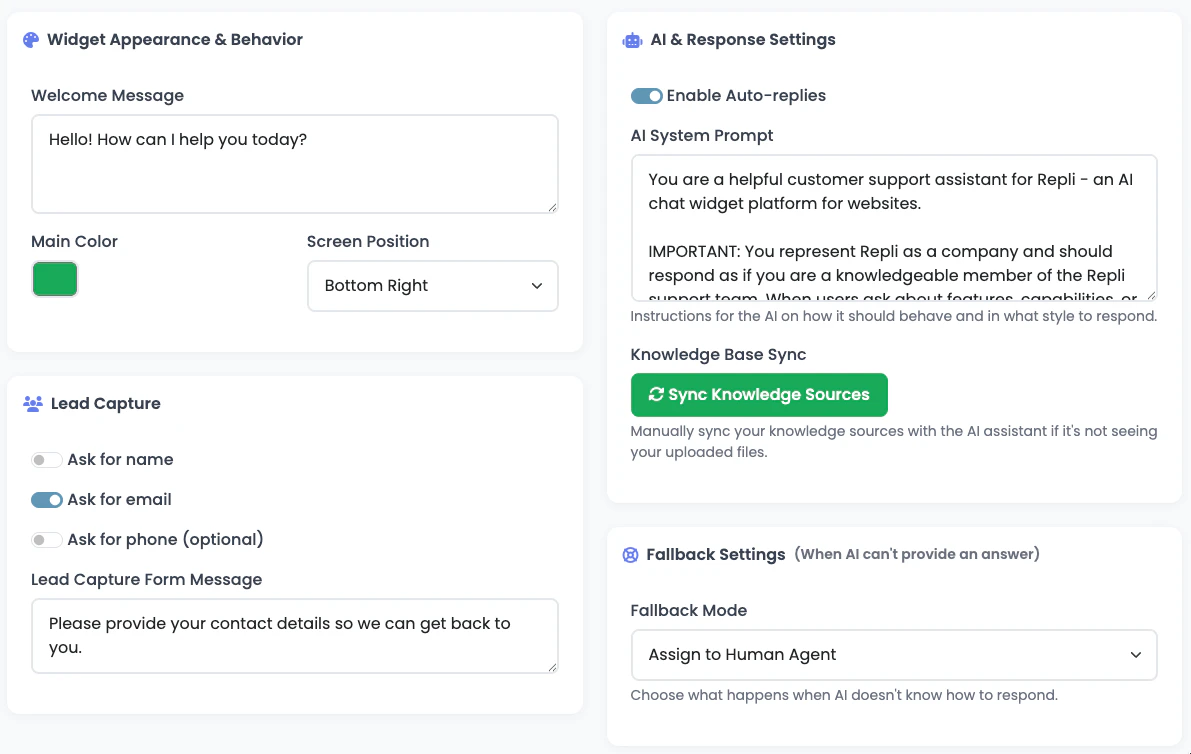The image size is (1191, 754).
Task: Click the Lead Capture Form Message resize handle
Action: coord(551,666)
